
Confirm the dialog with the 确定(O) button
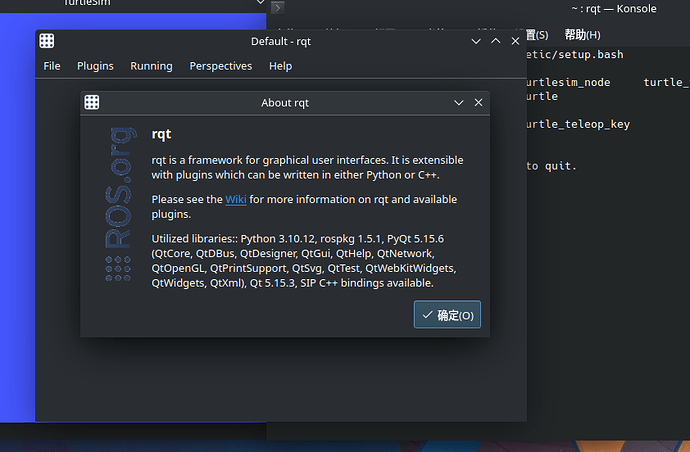coord(447,315)
